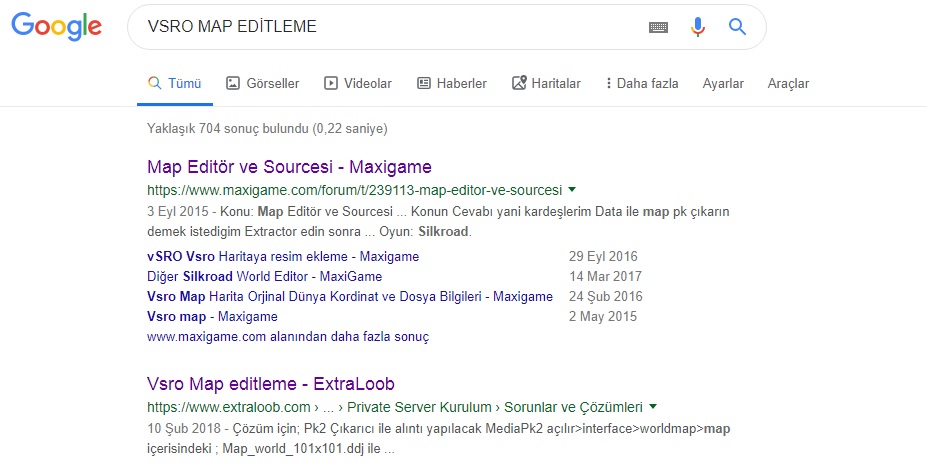The image size is (927, 473).
Task: Open Vsro Map Harita Orjinal Dünya Kordinat link
Action: point(350,297)
